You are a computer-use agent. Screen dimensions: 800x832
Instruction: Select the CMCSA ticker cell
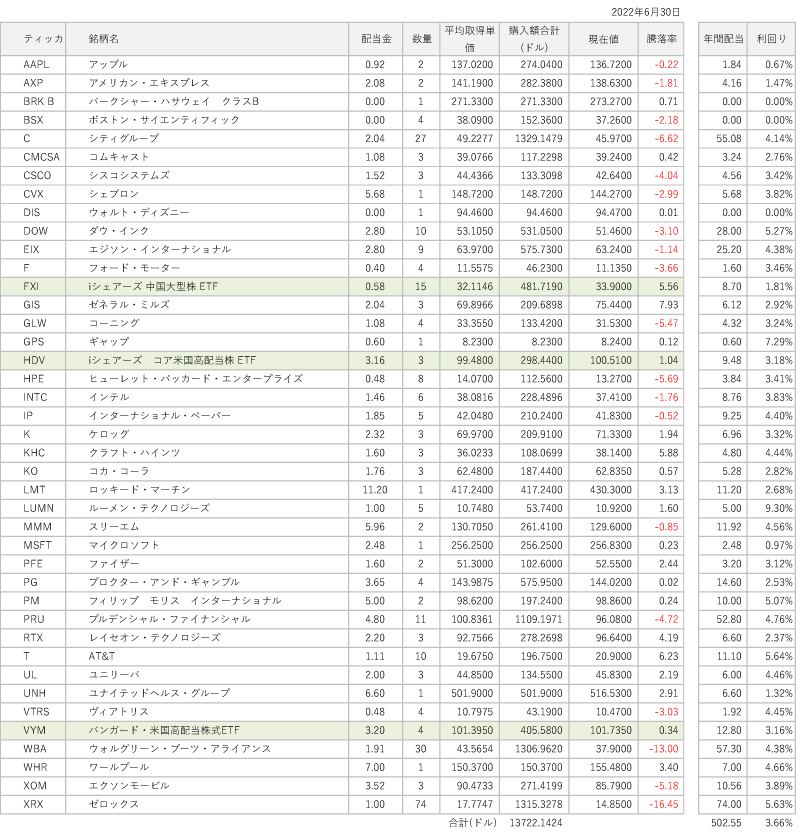[33, 157]
